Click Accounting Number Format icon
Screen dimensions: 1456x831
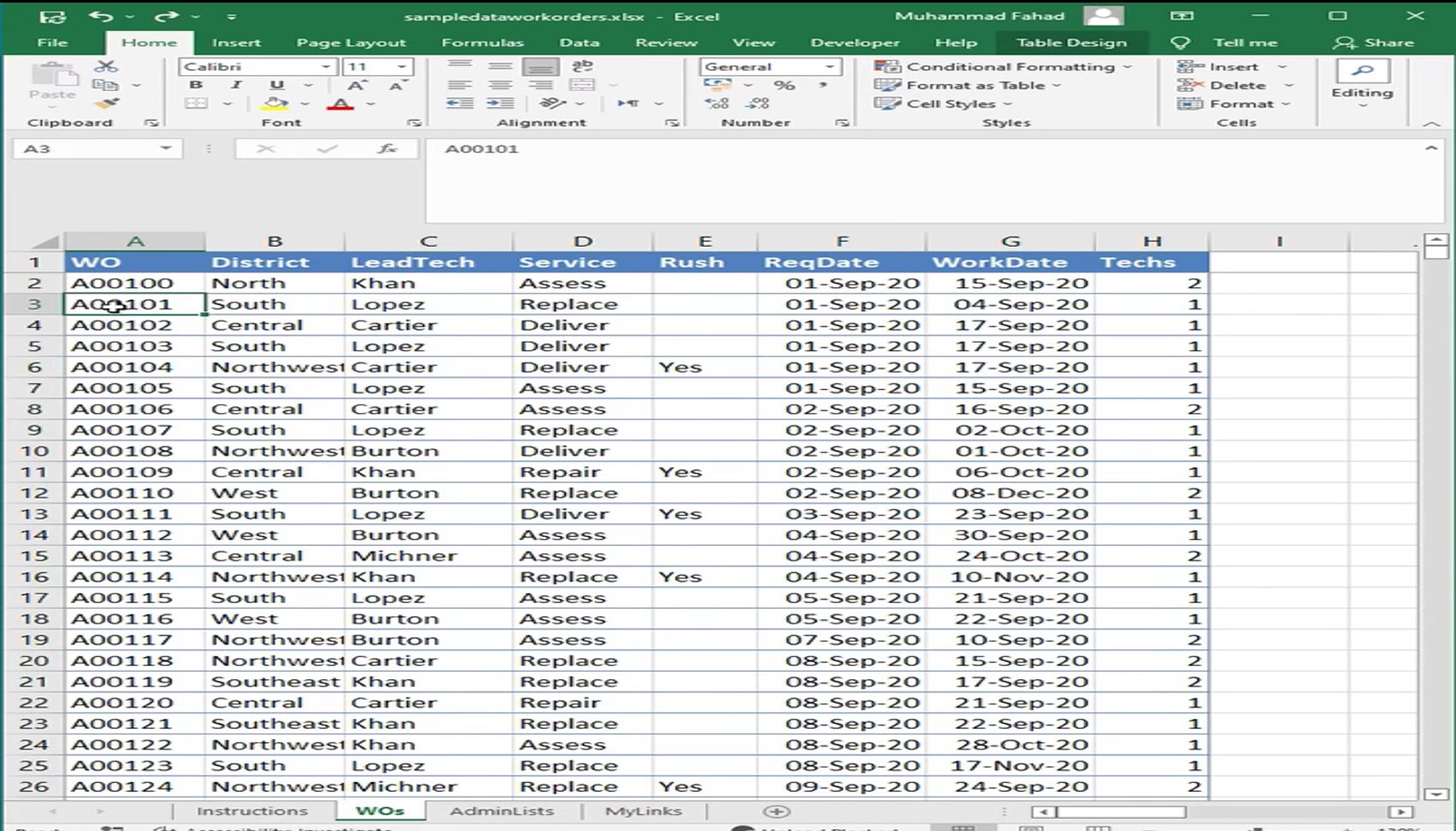tap(718, 85)
